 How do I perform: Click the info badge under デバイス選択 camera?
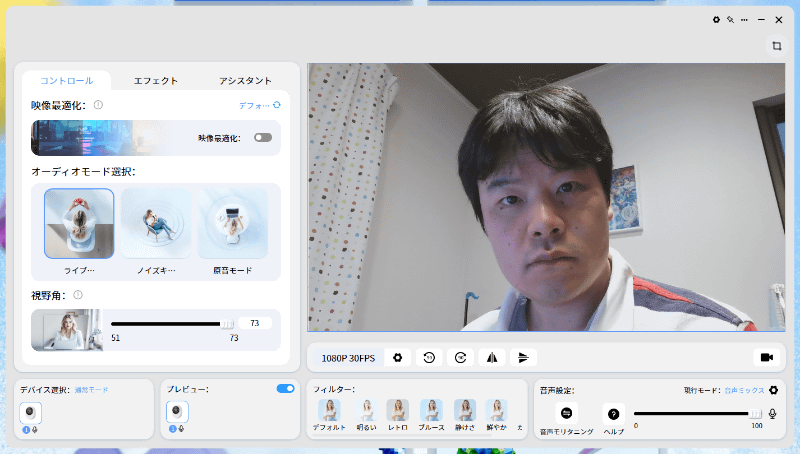(27, 430)
